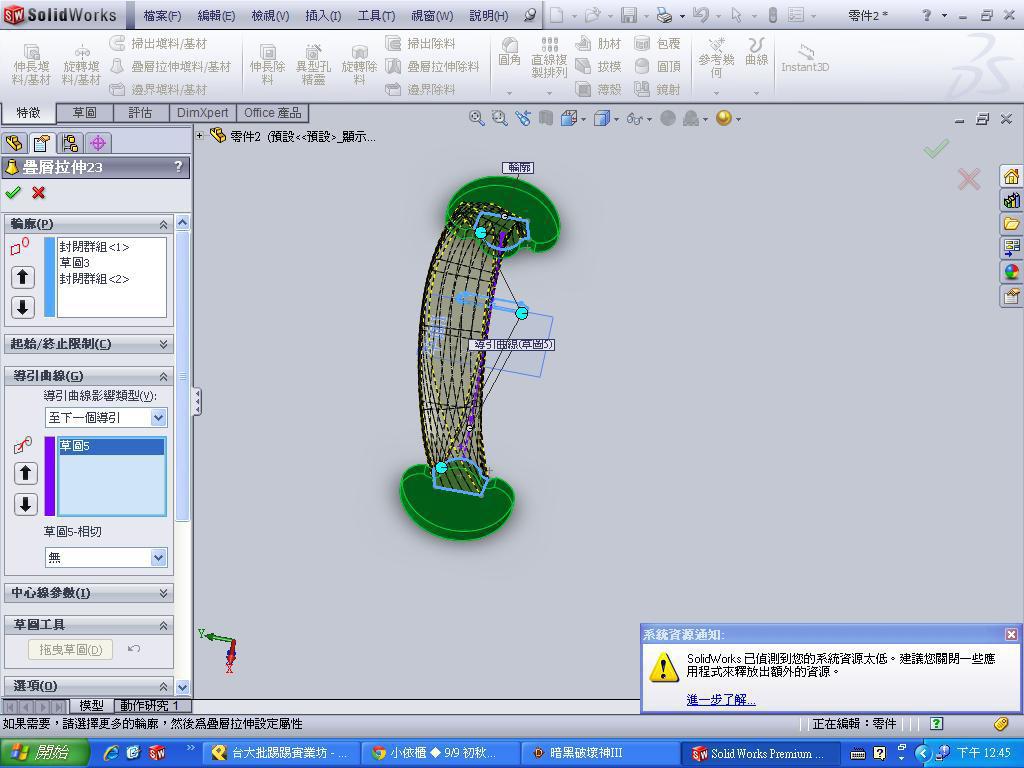Select 草圖3 in the profiles list

[x=75, y=263]
